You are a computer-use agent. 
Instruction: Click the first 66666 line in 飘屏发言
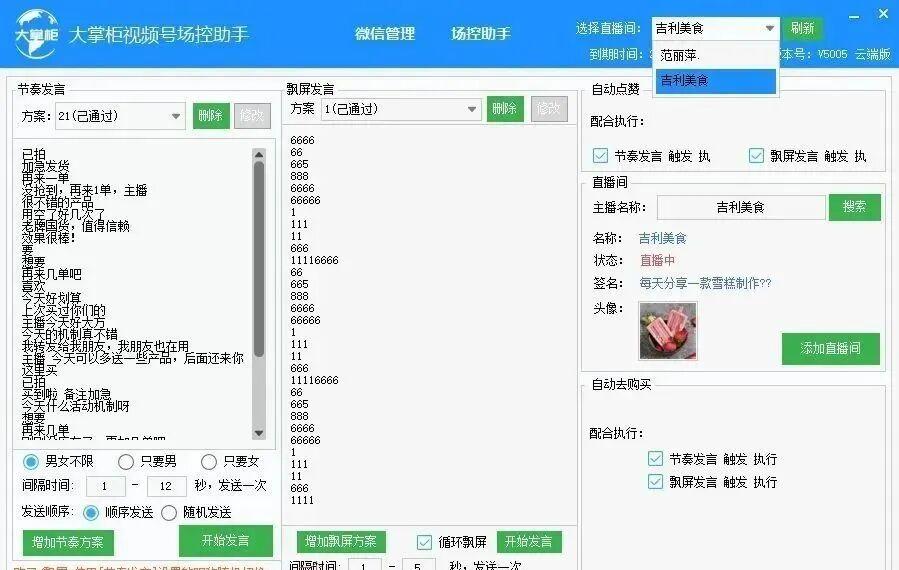click(305, 201)
